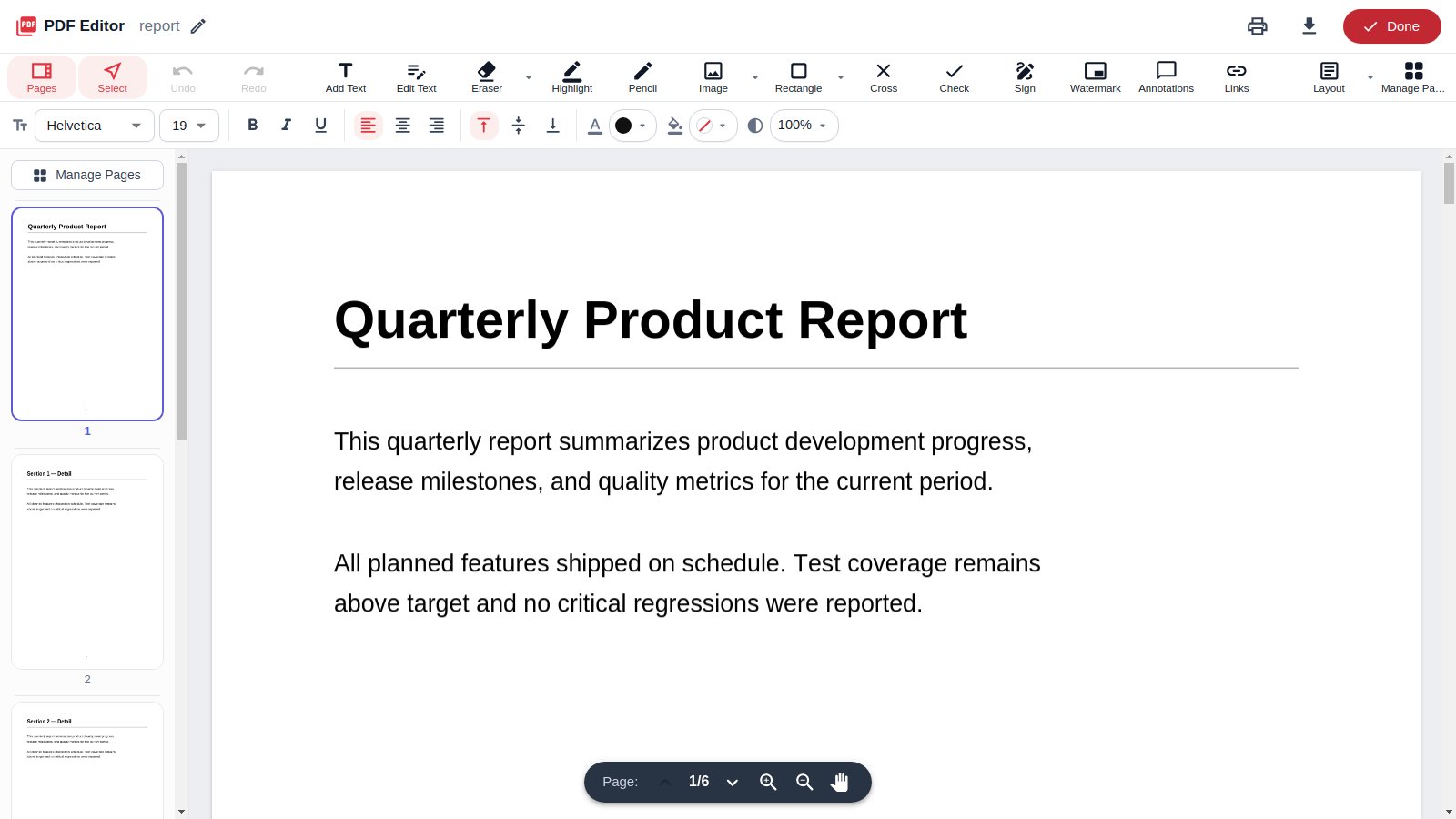This screenshot has height=819, width=1456.
Task: Align text to bottom vertically
Action: [552, 126]
